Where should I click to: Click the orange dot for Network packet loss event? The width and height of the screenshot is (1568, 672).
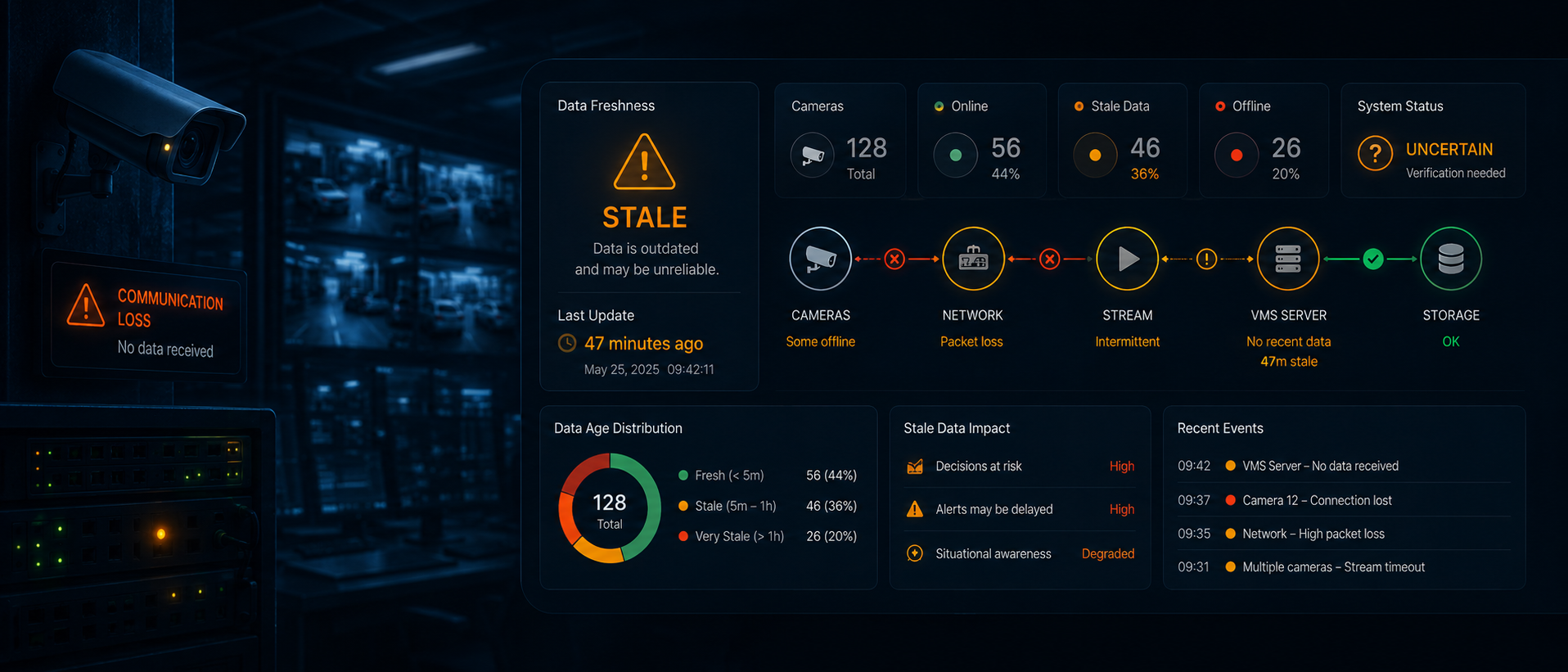click(x=1230, y=534)
